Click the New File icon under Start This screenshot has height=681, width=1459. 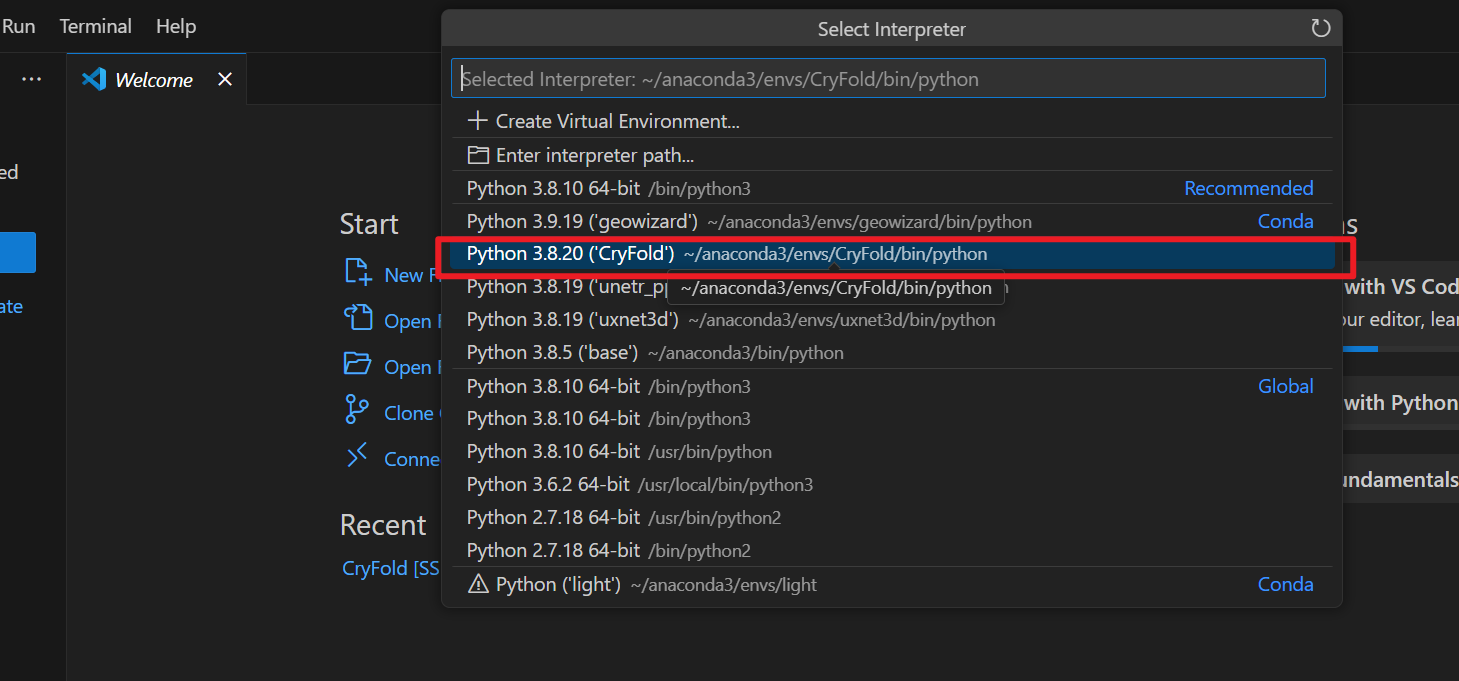point(357,273)
